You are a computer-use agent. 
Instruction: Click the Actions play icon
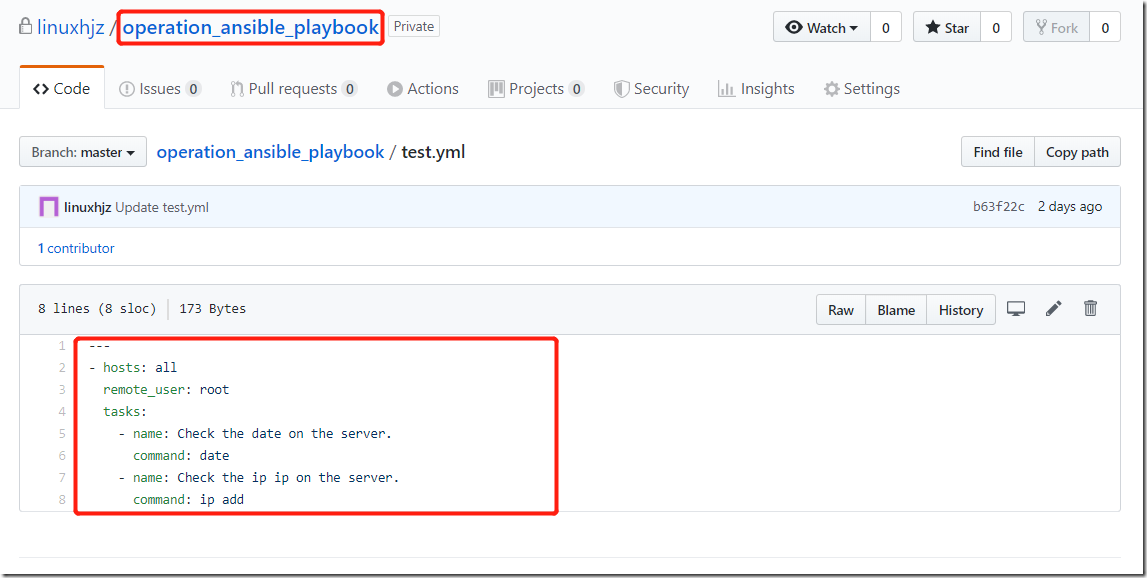[x=395, y=89]
